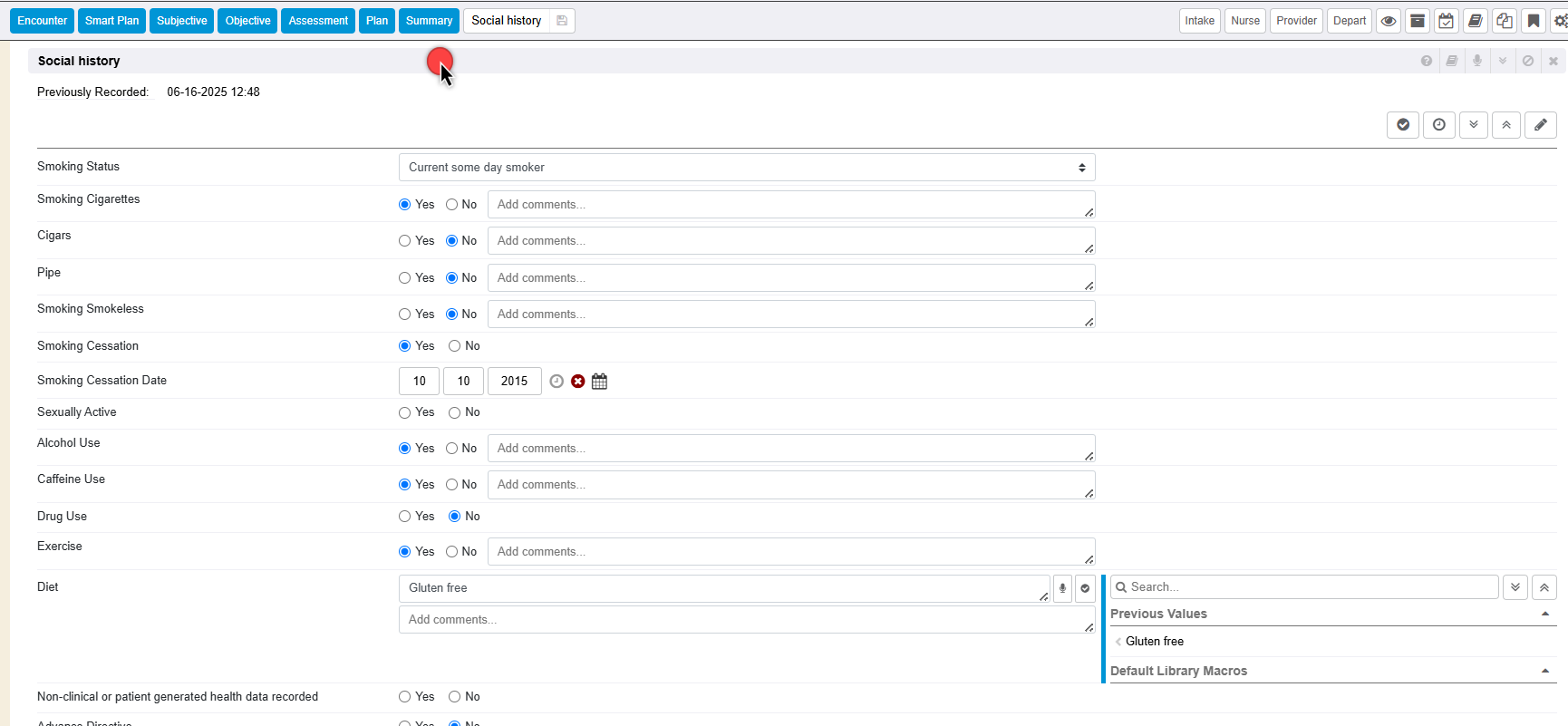Click the pencil edit icon button
The image size is (1568, 726).
point(1540,125)
